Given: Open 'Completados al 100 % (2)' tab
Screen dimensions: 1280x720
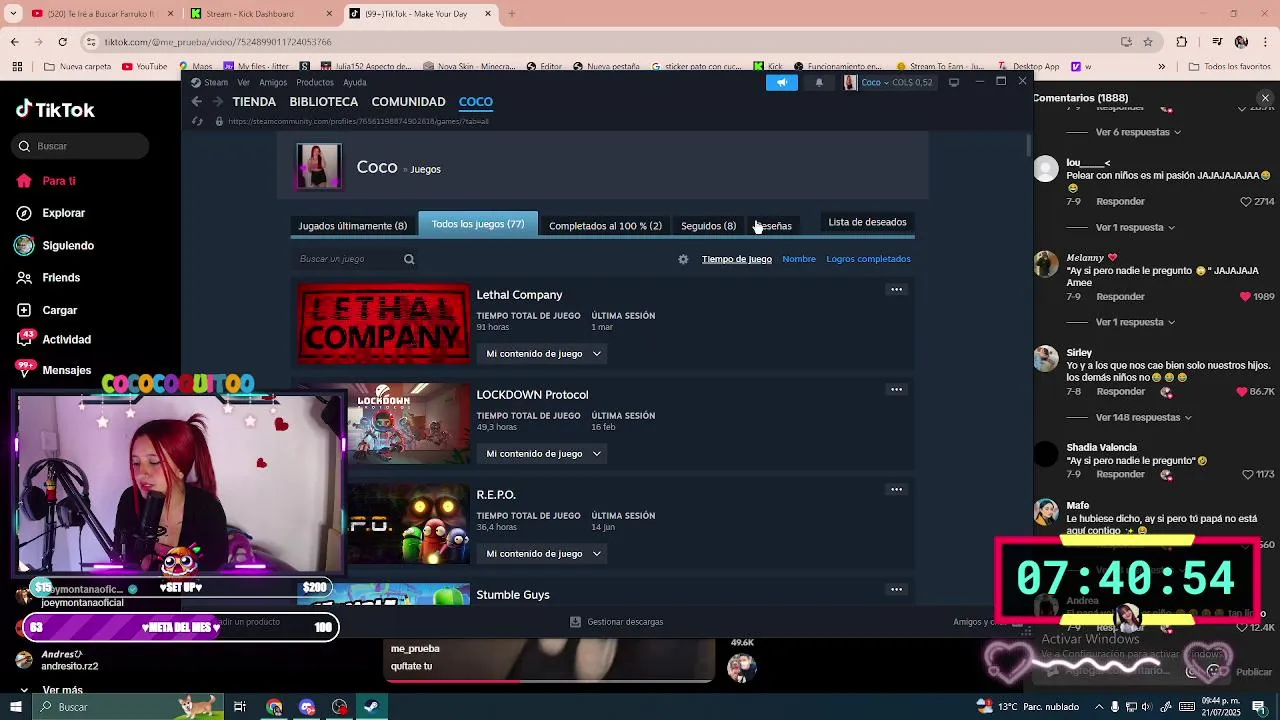Looking at the screenshot, I should click(605, 226).
